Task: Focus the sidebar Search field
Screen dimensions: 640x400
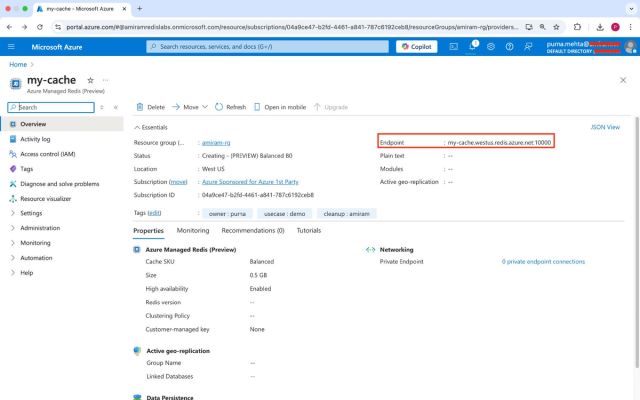Action: click(51, 107)
